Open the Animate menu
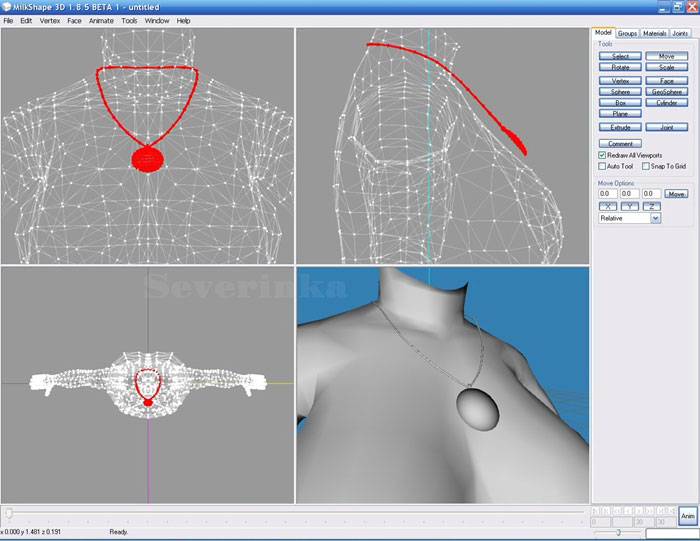 (101, 20)
